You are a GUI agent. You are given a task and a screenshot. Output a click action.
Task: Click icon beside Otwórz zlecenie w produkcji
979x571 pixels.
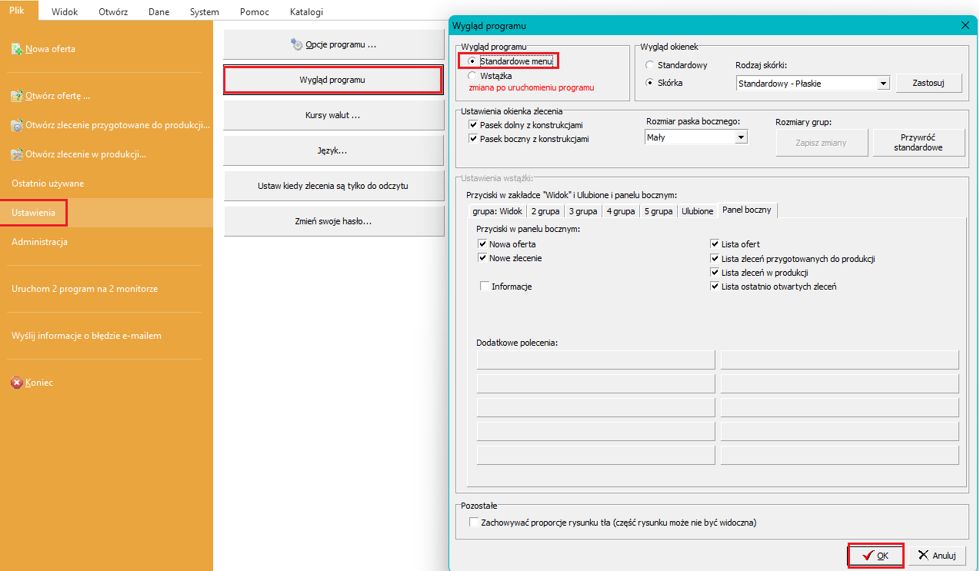pyautogui.click(x=17, y=154)
